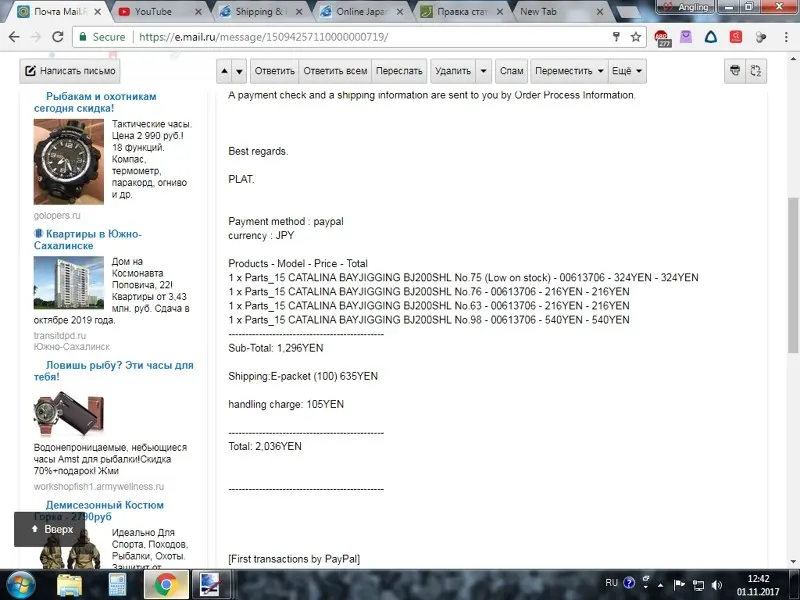Open the Windows Start menu
The width and height of the screenshot is (800, 600).
point(20,585)
